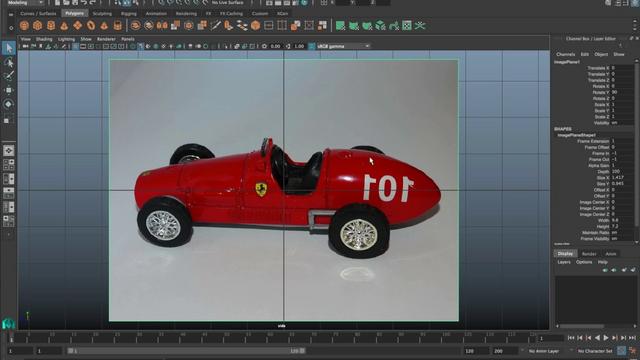
Task: Open the Layers menu in Layer Editor
Action: point(564,262)
